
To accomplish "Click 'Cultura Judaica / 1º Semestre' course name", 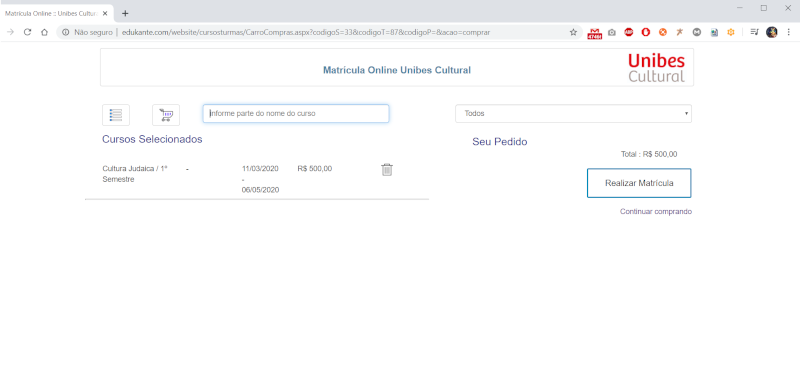I will point(135,174).
